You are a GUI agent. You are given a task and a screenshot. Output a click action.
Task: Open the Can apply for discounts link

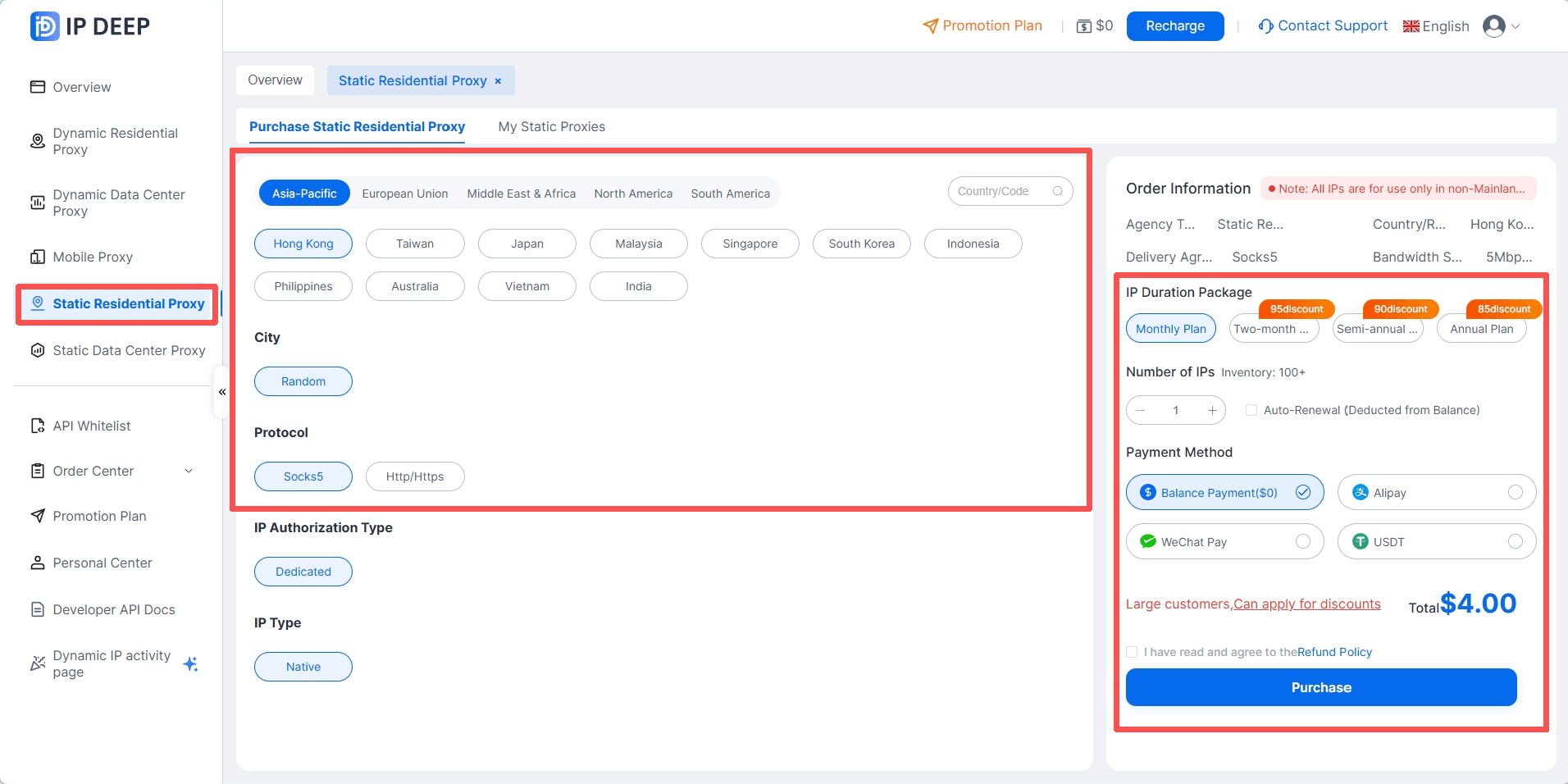(x=1306, y=604)
